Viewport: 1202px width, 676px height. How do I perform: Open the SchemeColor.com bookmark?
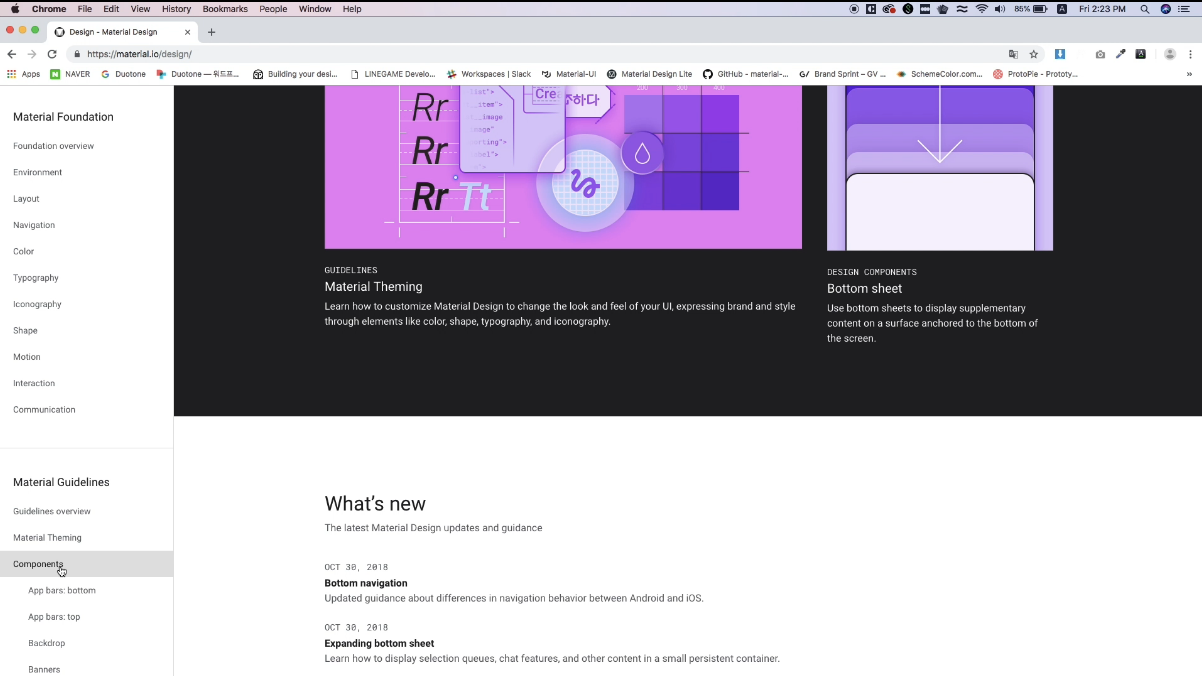[940, 74]
